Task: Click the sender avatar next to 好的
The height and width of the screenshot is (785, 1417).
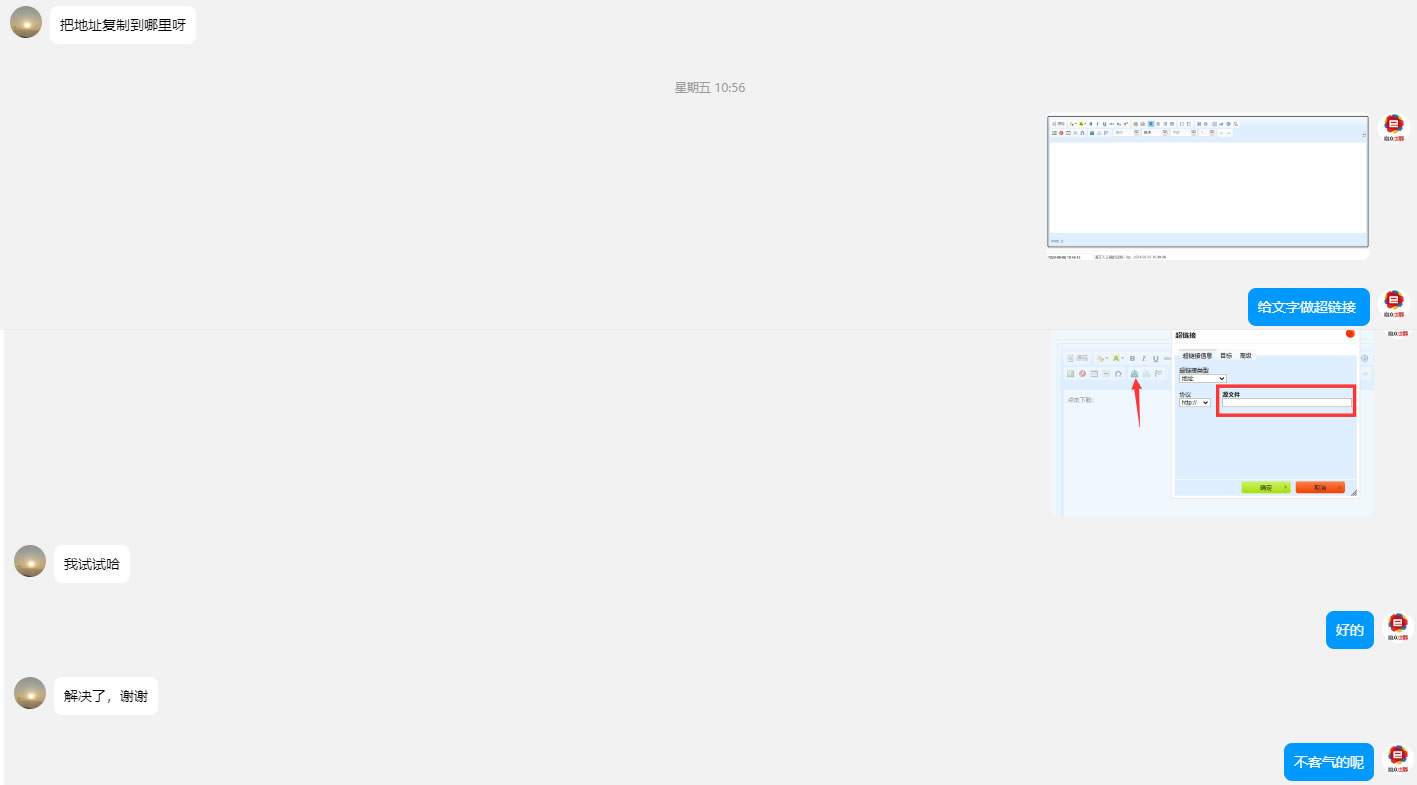Action: click(1398, 626)
